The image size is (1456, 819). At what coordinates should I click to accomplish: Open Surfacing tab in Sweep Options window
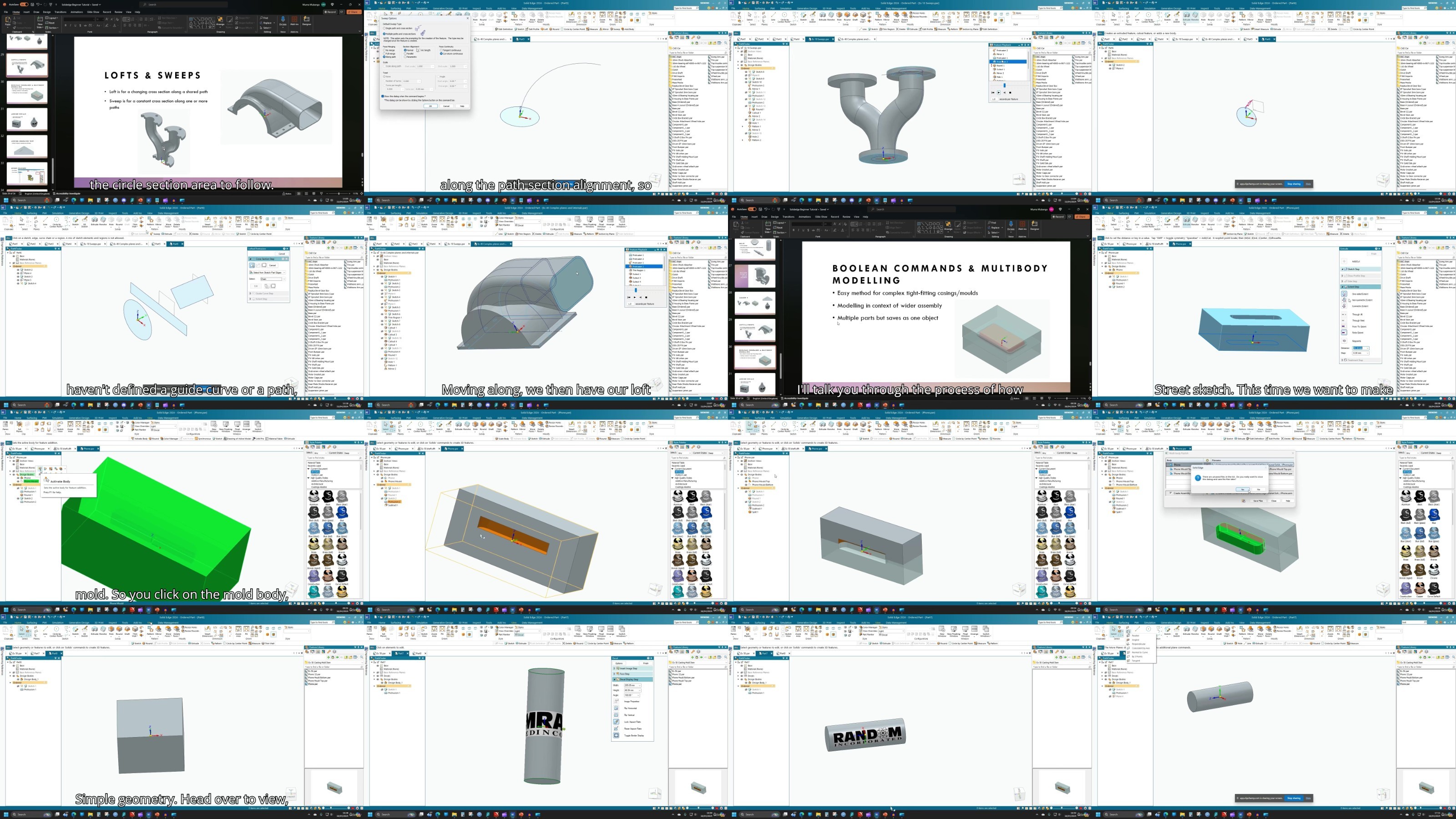coord(396,9)
